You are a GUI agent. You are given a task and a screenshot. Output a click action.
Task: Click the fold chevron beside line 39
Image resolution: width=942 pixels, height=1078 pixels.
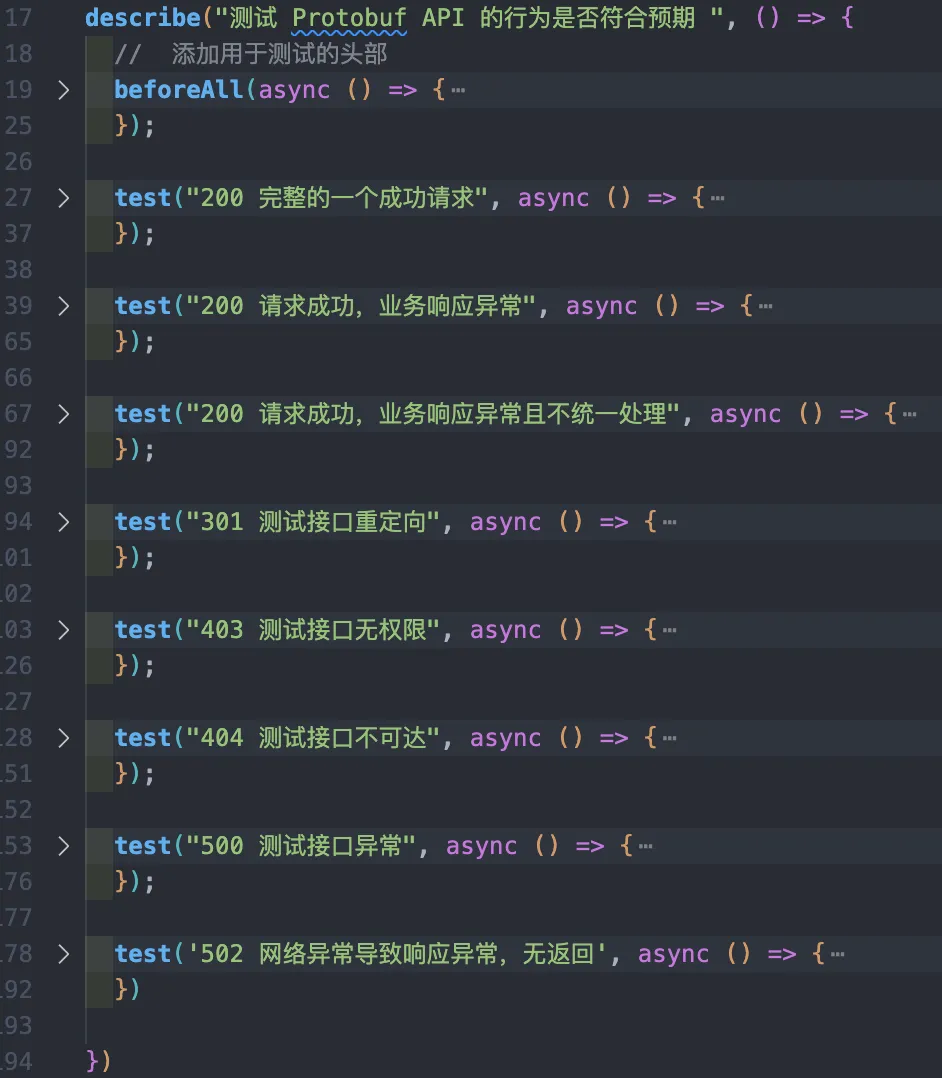63,305
